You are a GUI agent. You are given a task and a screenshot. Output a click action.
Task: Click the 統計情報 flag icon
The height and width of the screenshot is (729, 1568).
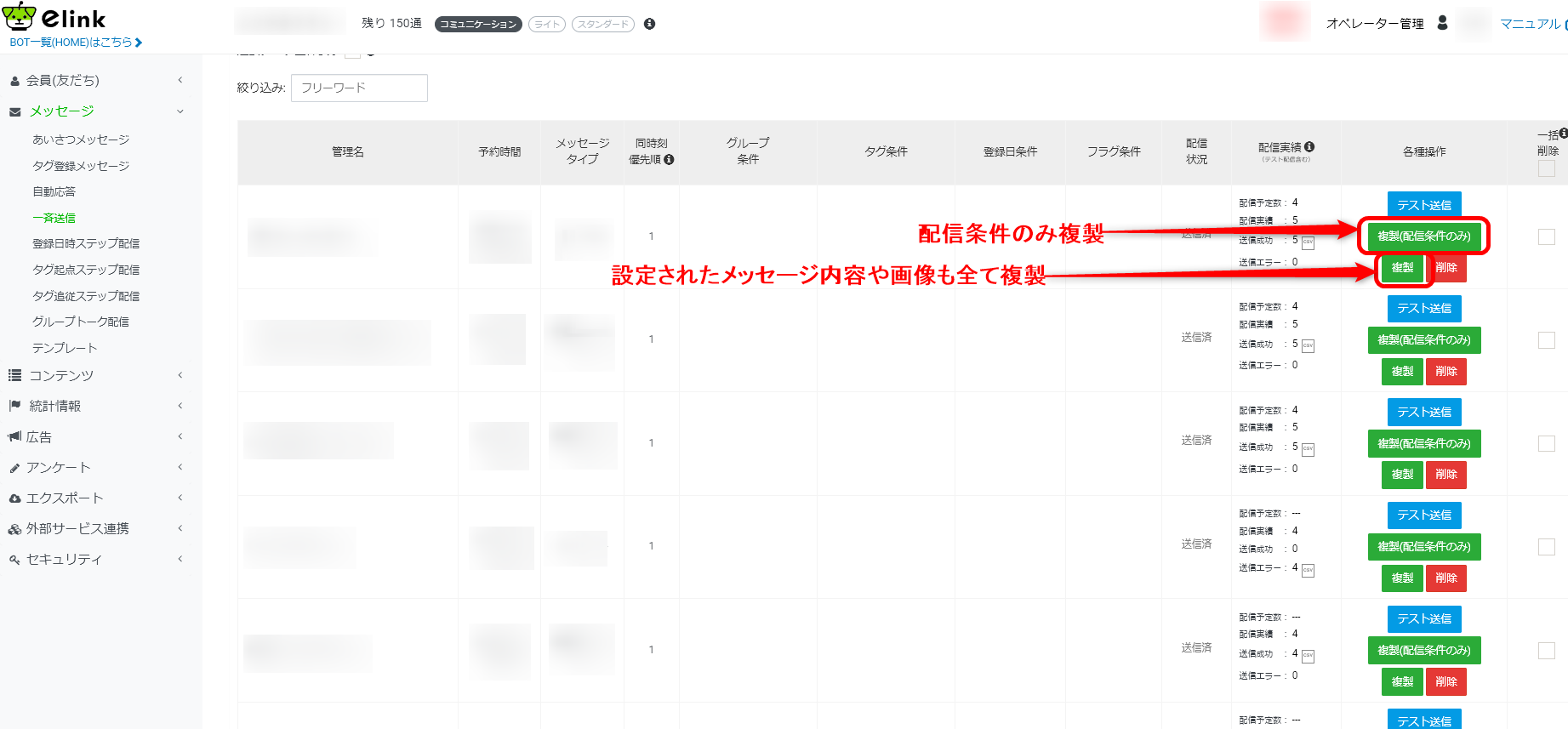(x=14, y=406)
